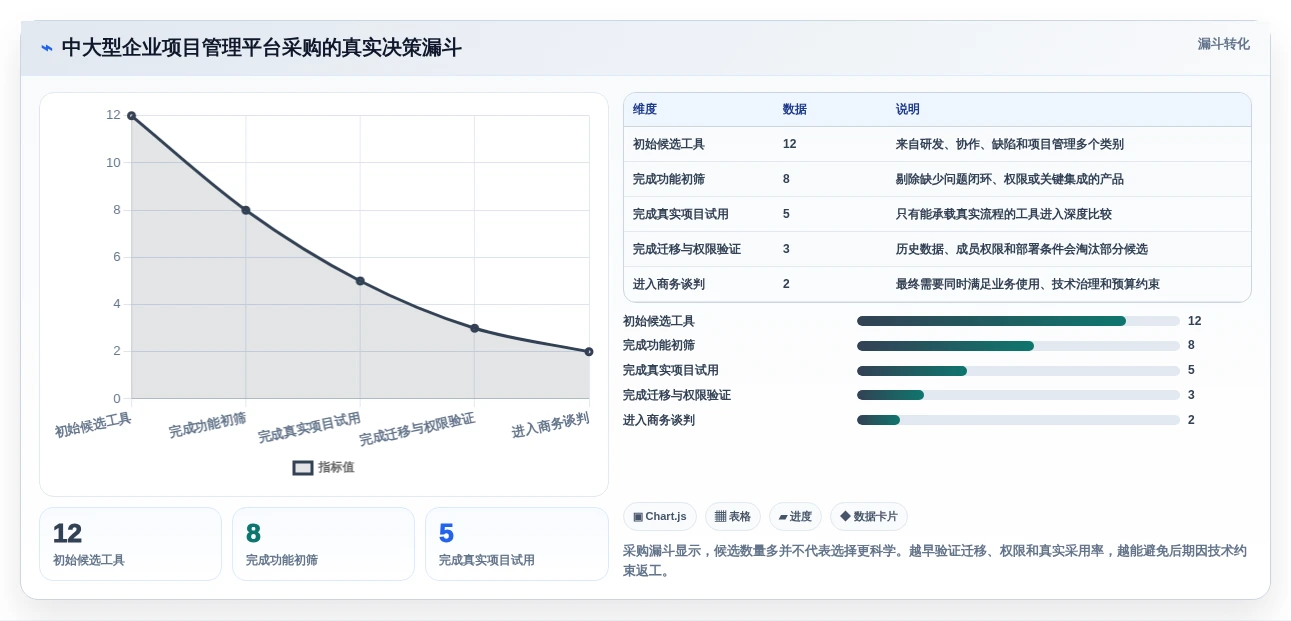
Task: Click the chart data point at value 8
Action: [x=246, y=210]
